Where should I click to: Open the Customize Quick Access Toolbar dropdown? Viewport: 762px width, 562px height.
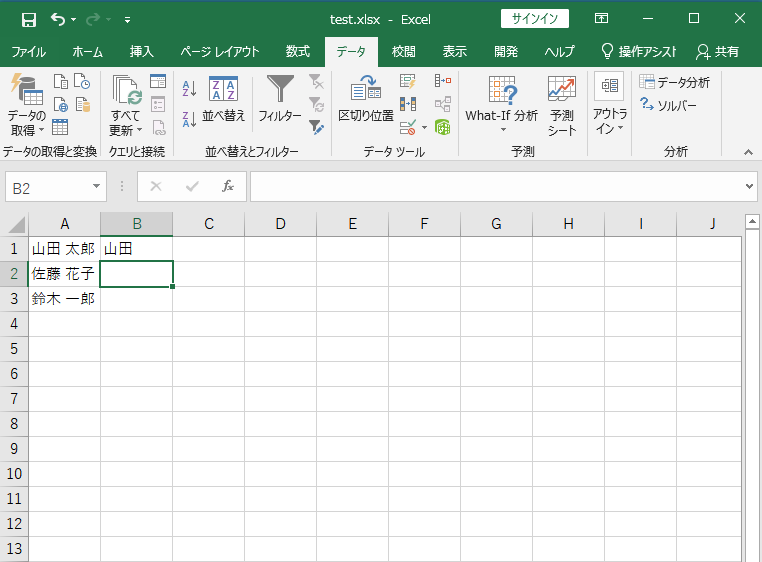click(x=127, y=19)
